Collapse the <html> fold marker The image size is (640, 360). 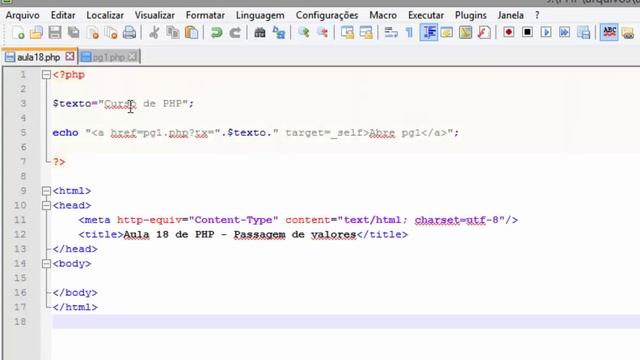click(46, 191)
